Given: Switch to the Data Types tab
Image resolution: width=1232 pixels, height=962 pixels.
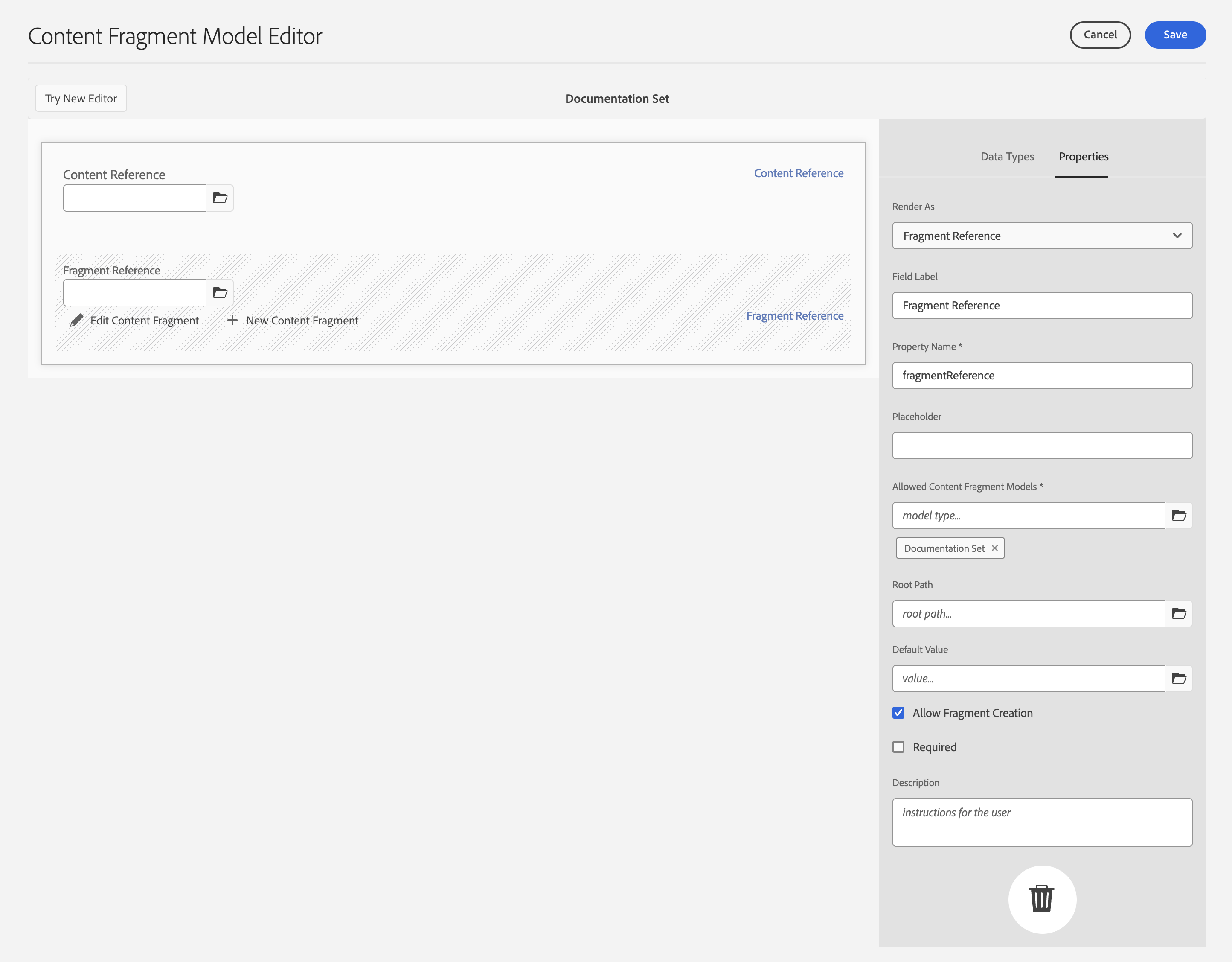Looking at the screenshot, I should (x=1007, y=157).
